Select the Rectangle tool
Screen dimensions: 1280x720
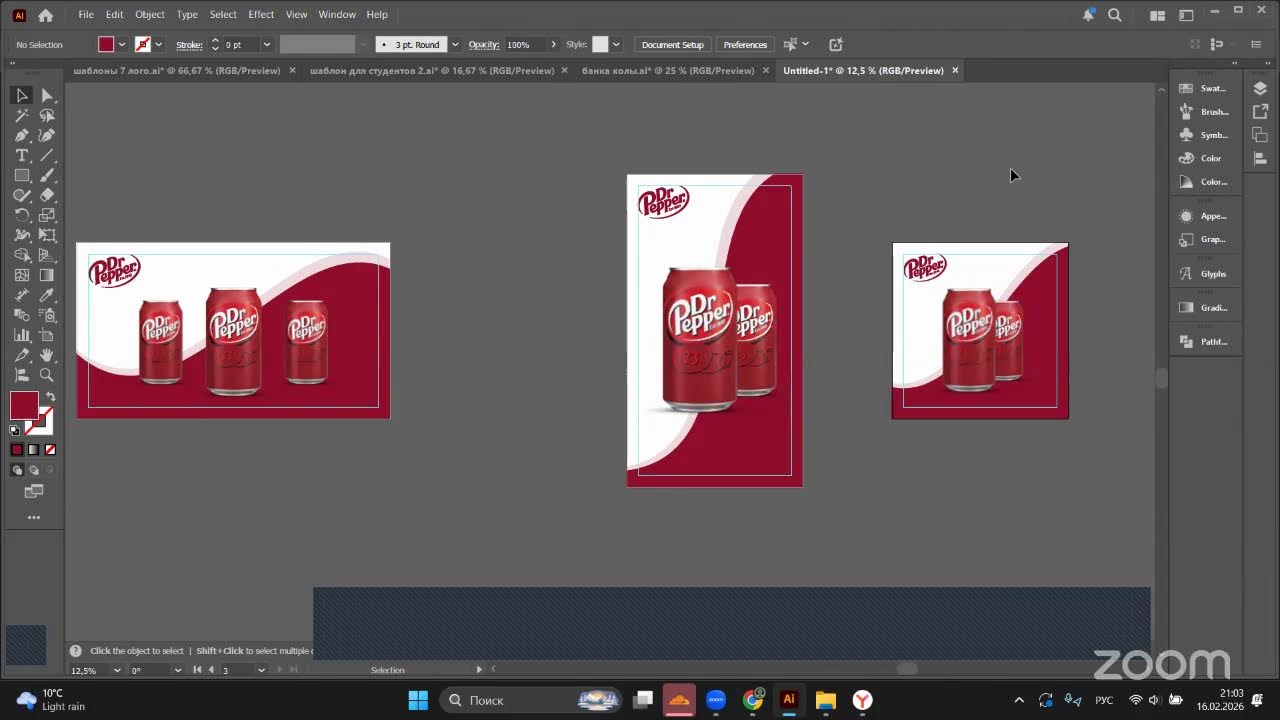point(22,176)
